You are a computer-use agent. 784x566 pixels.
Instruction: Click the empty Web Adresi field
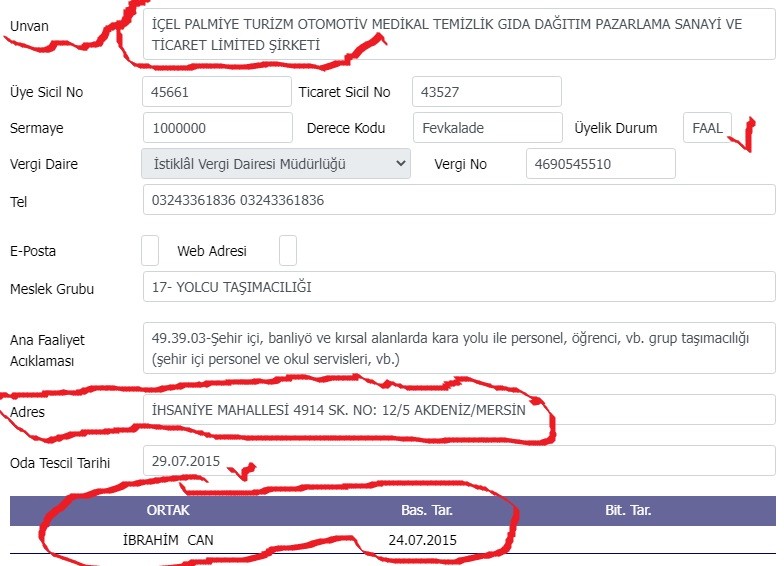click(288, 250)
